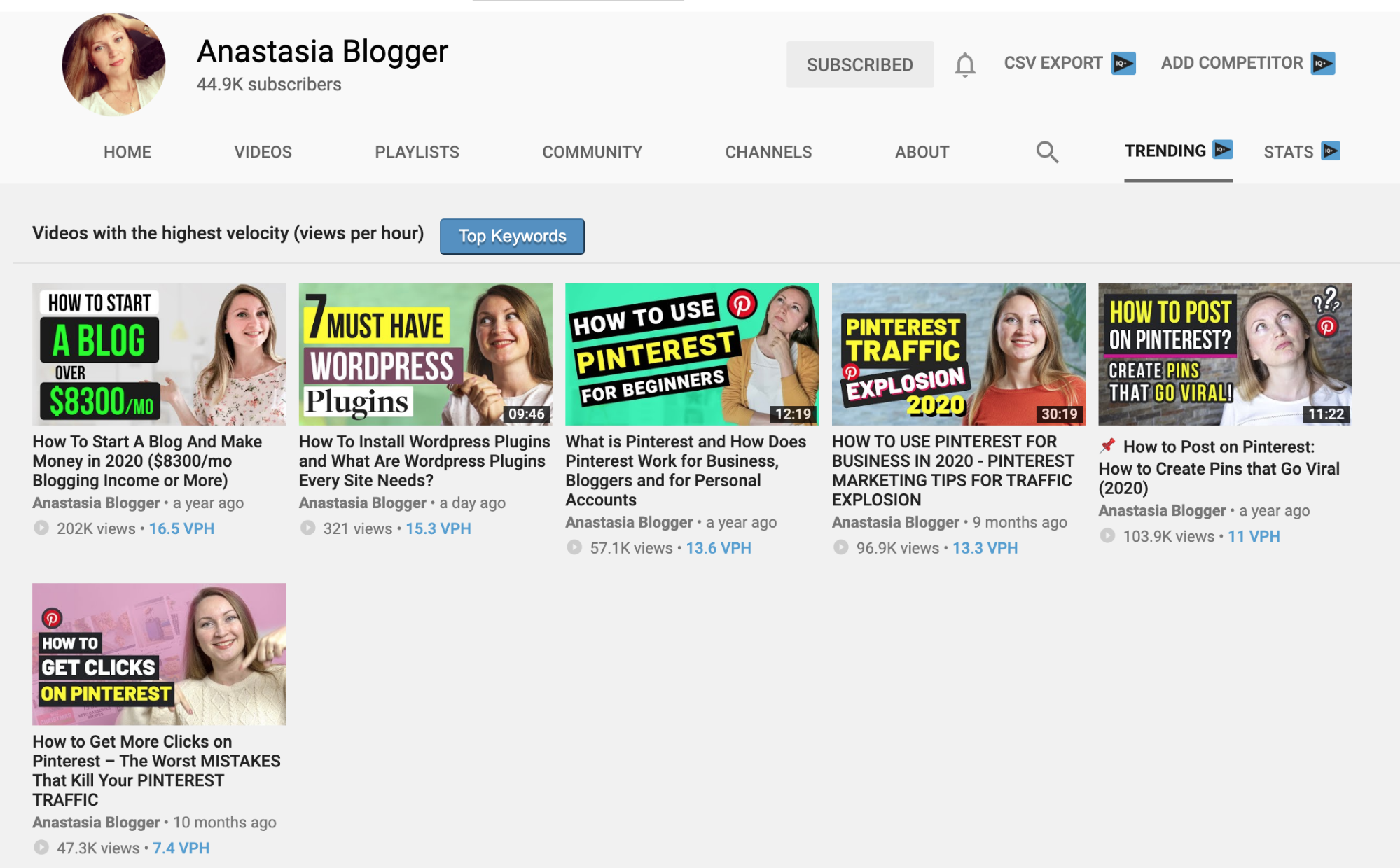The image size is (1400, 868).
Task: Click the 13.3 VPH value
Action: [x=985, y=548]
